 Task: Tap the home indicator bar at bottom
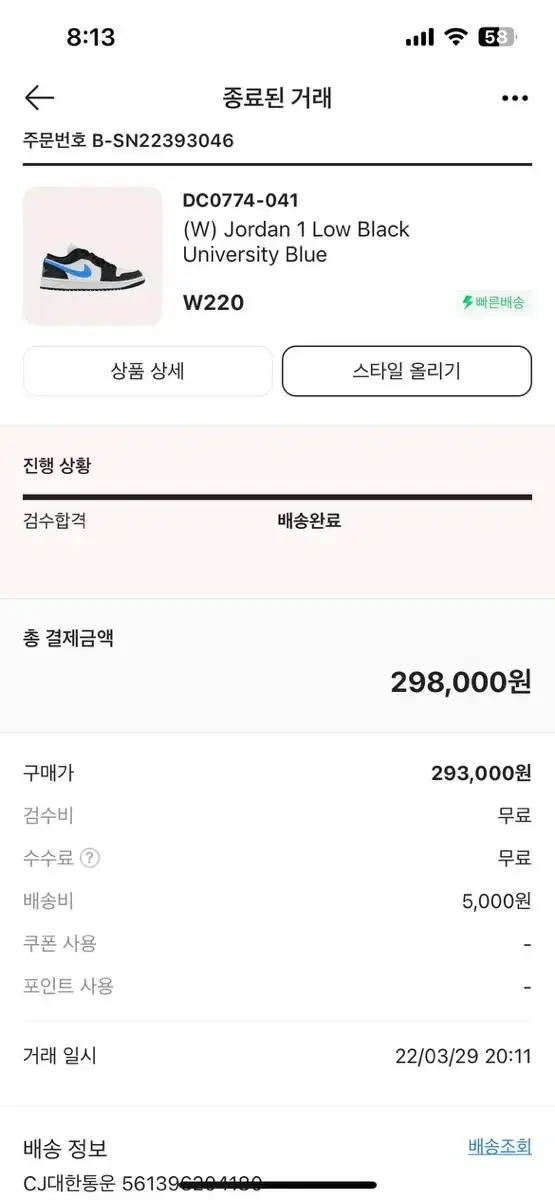[x=277, y=1185]
